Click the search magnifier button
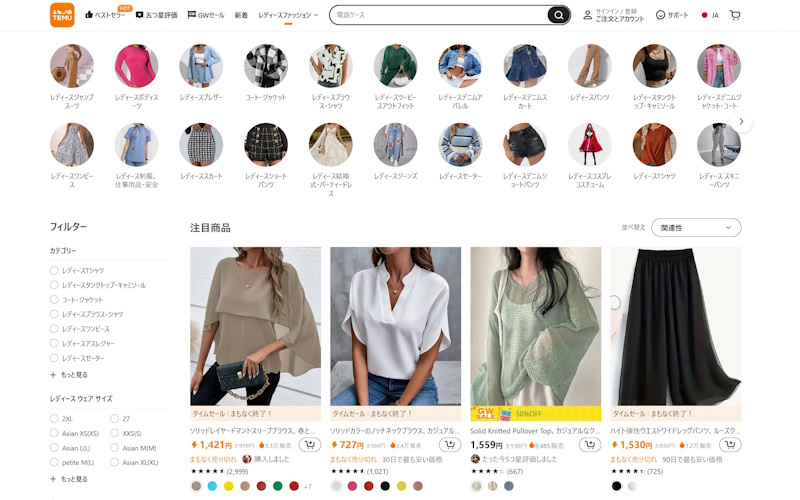800x500 pixels. (x=559, y=15)
